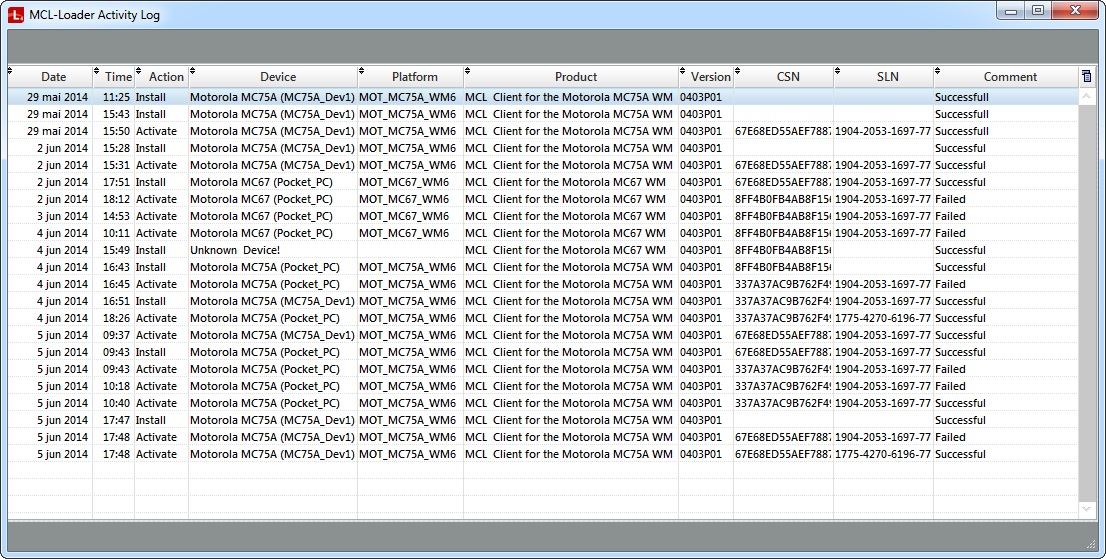Open the column chooser icon beside Comment header
1106x559 pixels.
[x=1086, y=76]
